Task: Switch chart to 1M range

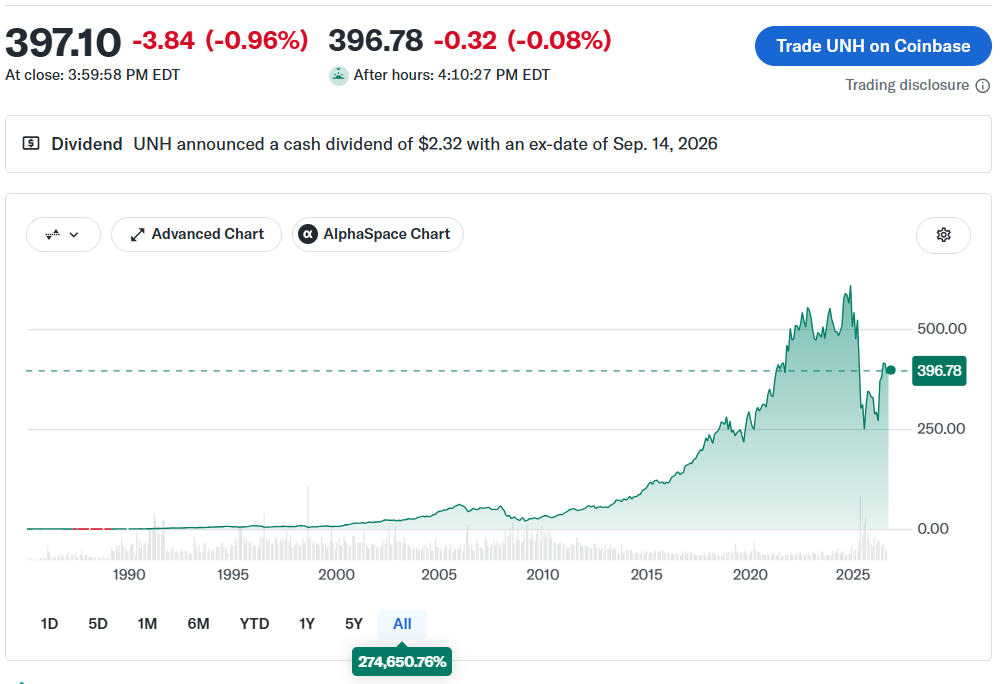Action: tap(147, 624)
